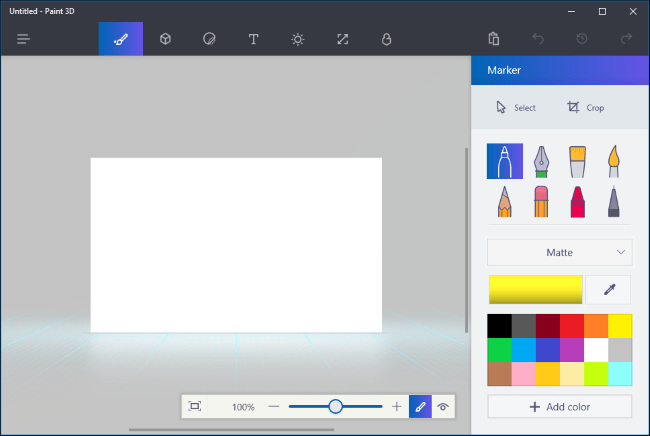Open the current yellow color picker
Screen dimensions: 650x436
tap(535, 290)
